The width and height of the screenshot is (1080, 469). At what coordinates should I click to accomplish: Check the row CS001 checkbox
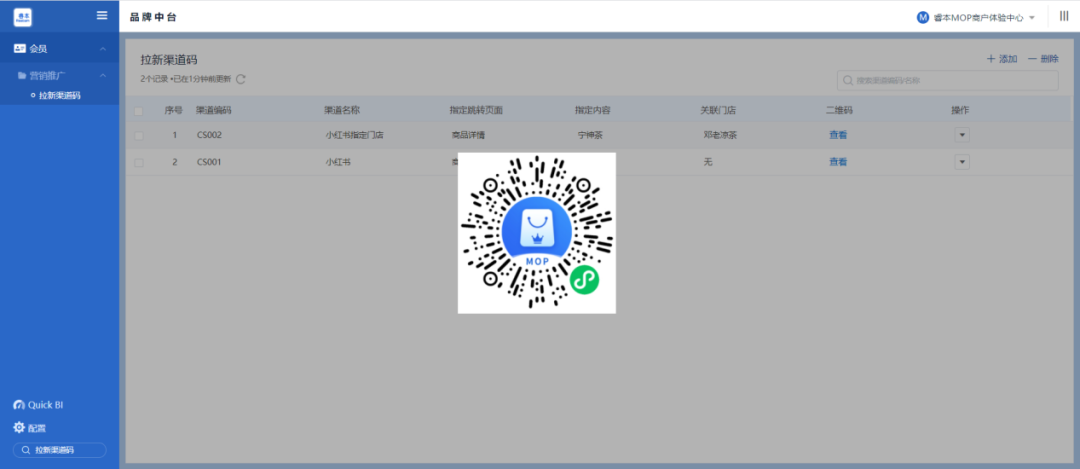(x=139, y=163)
